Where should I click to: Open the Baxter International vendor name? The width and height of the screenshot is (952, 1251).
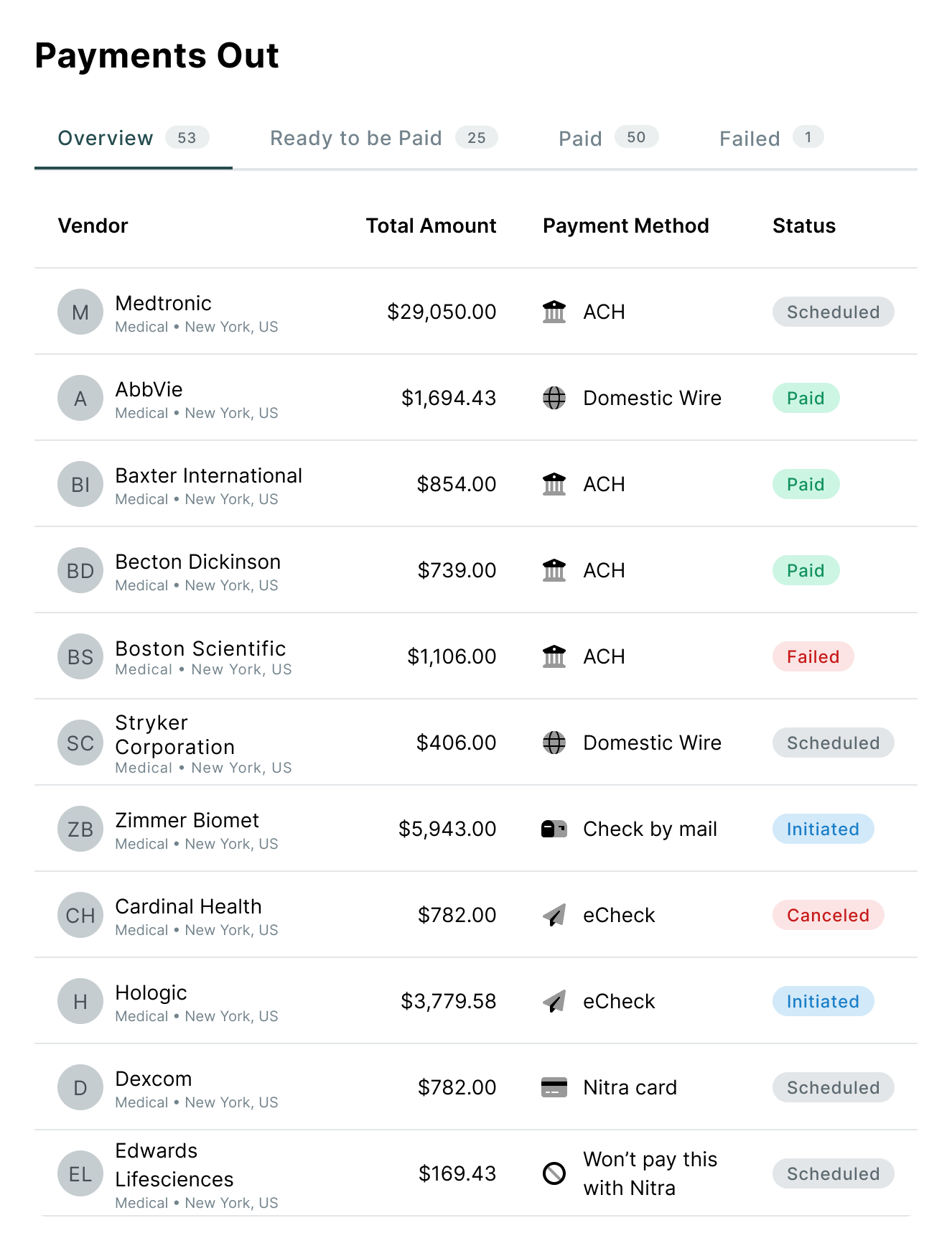click(209, 475)
